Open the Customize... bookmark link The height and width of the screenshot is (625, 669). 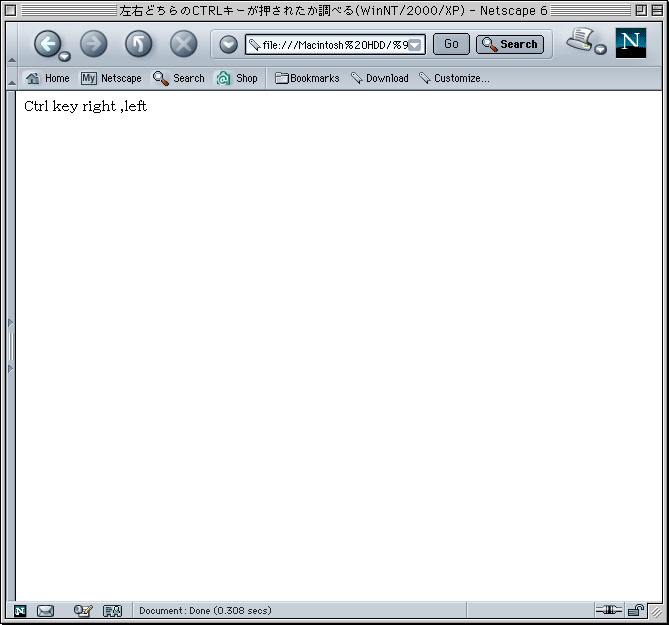[x=454, y=78]
